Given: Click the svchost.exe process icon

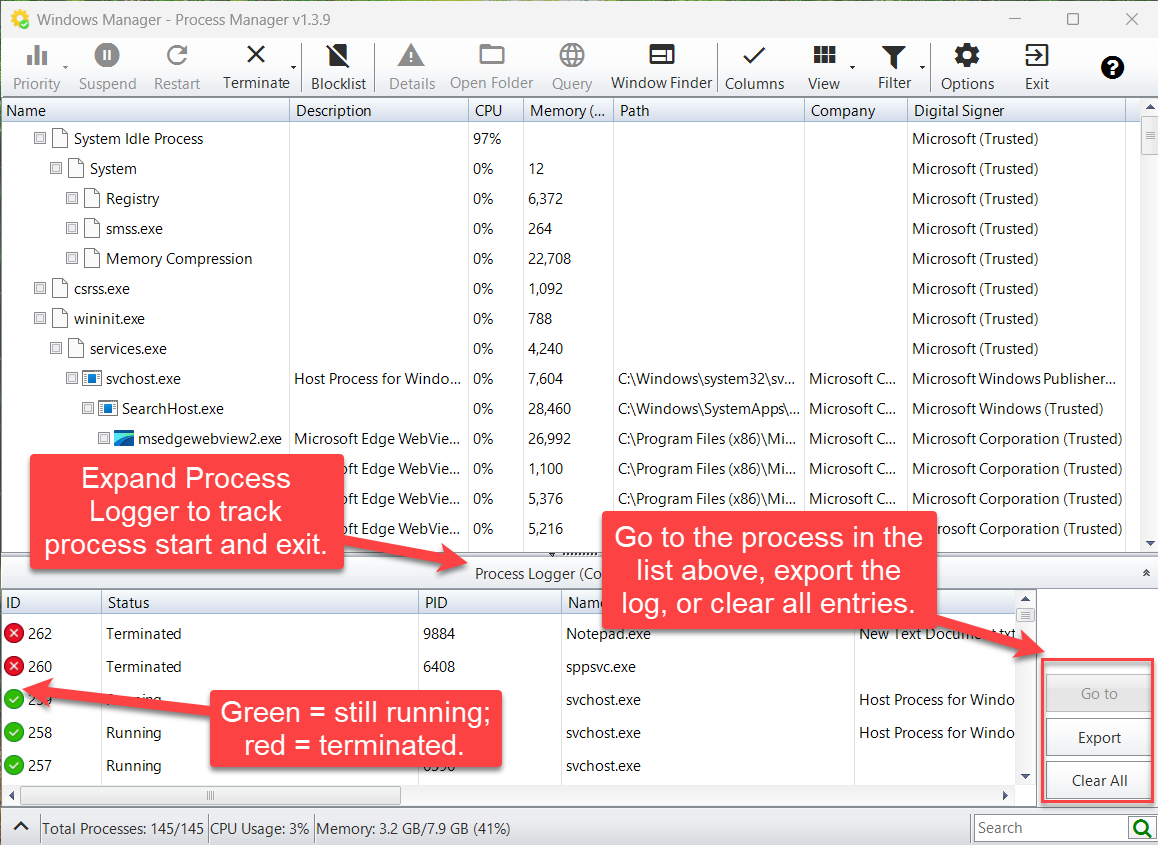Looking at the screenshot, I should pyautogui.click(x=92, y=379).
